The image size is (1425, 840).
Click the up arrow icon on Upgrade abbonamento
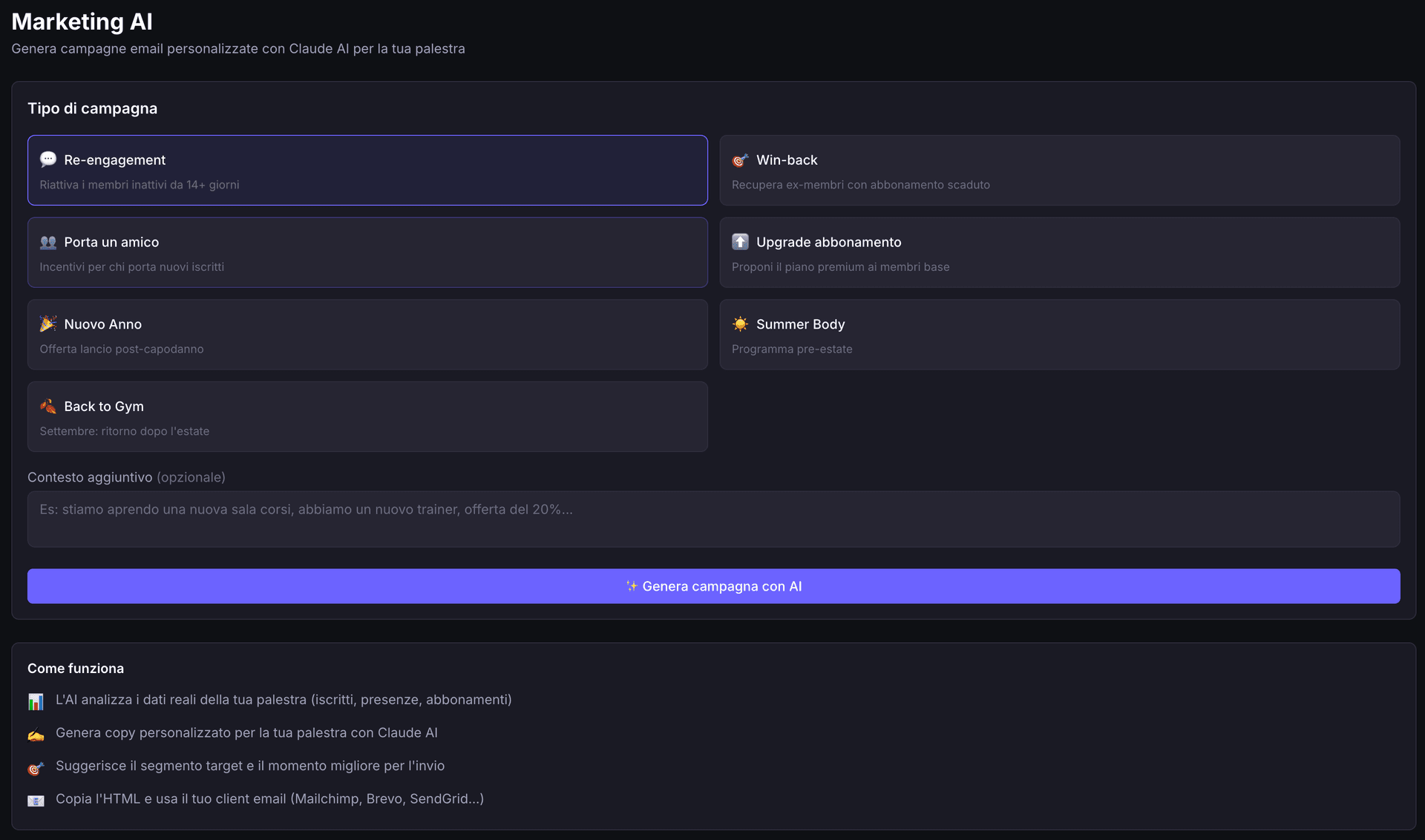pyautogui.click(x=740, y=242)
